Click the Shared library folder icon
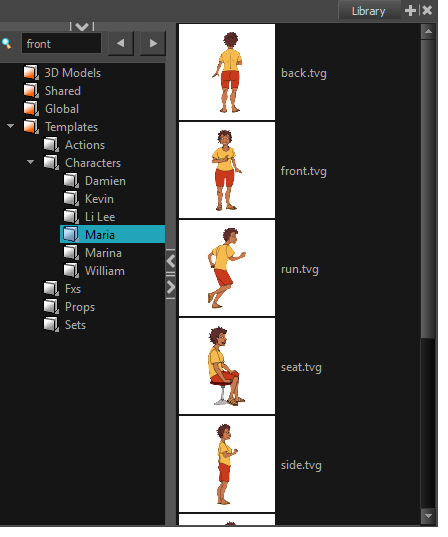 pyautogui.click(x=31, y=91)
